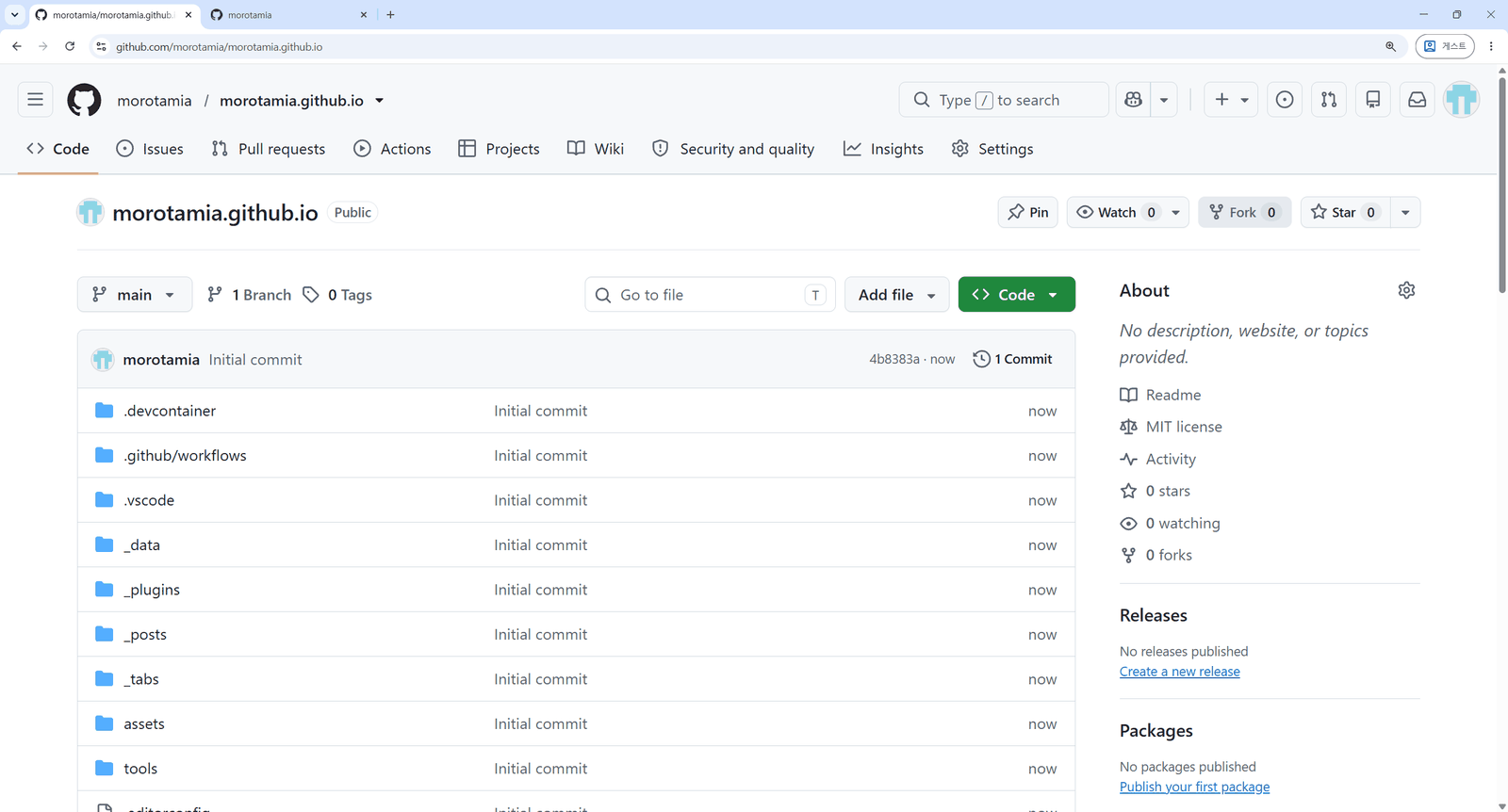The width and height of the screenshot is (1508, 812).
Task: Open the assets folder
Action: point(144,724)
